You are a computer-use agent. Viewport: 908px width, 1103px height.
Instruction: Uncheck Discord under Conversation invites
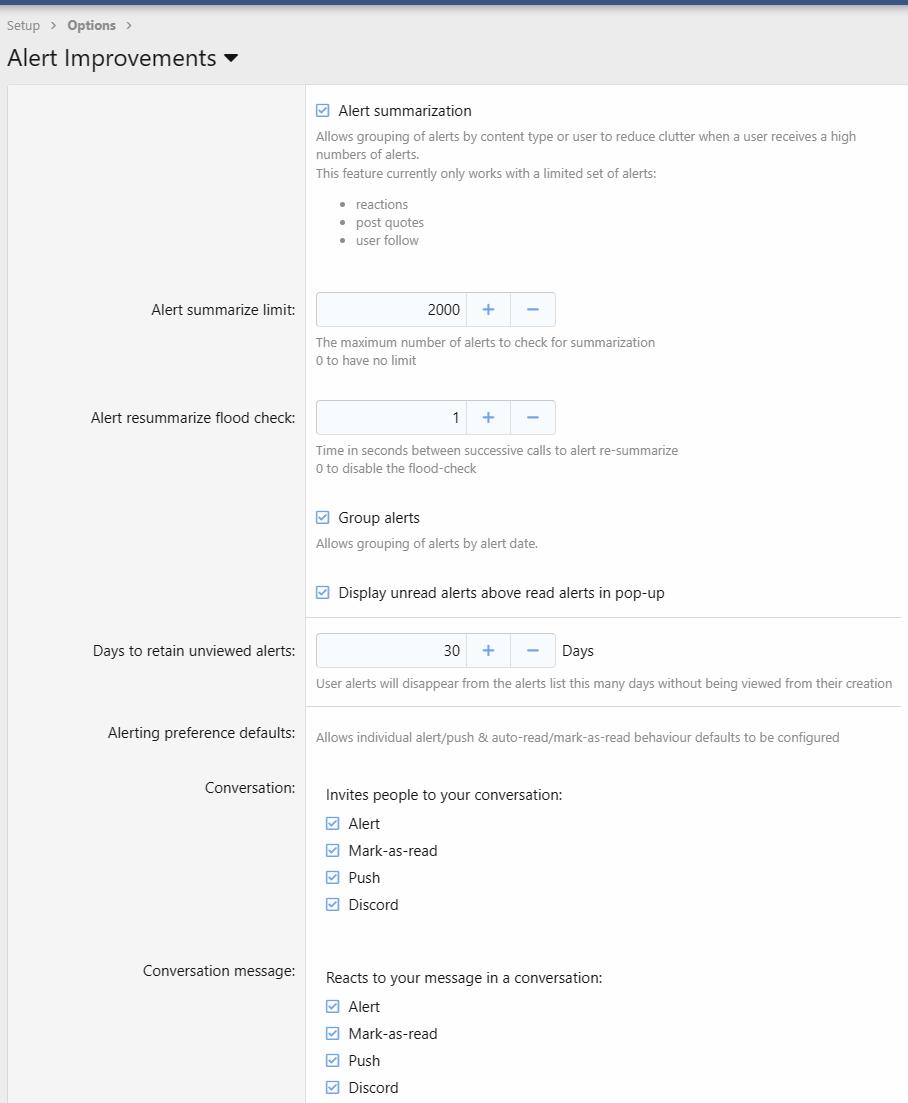[x=332, y=904]
